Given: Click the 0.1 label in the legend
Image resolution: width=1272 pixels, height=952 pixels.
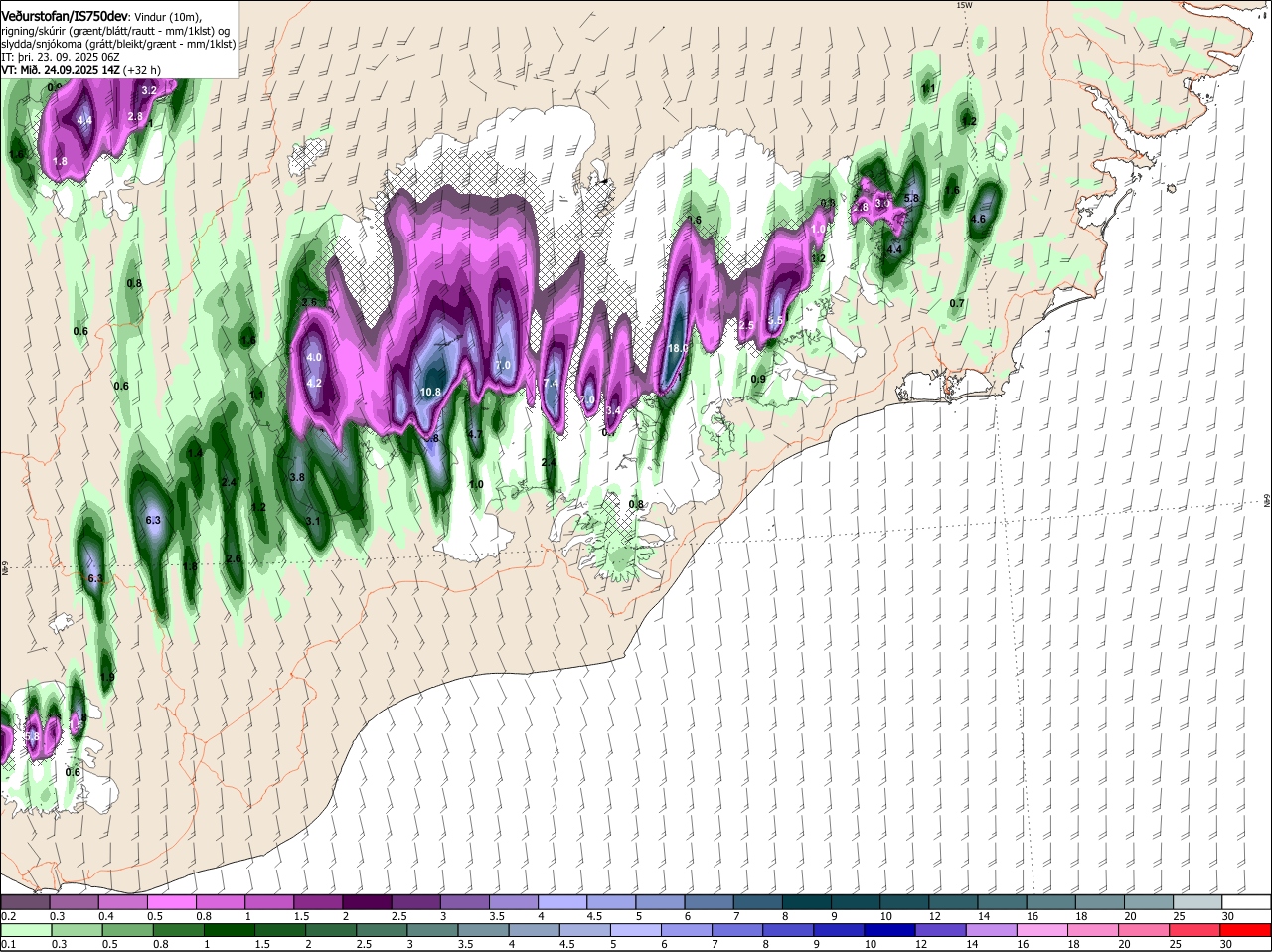Looking at the screenshot, I should 7,944.
